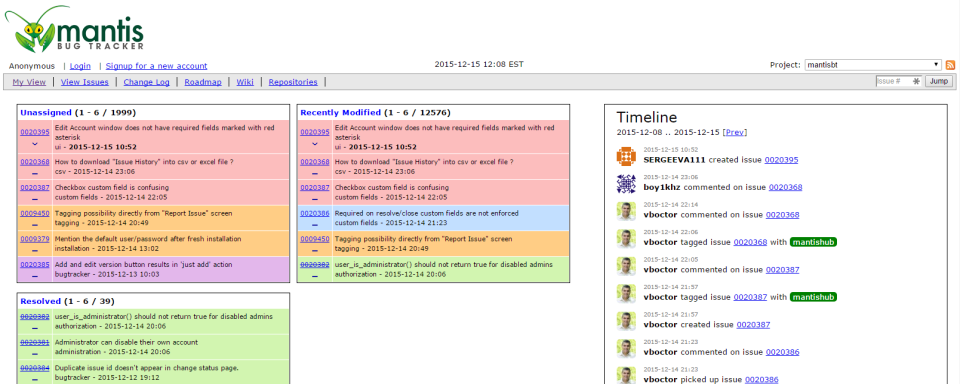Screen dimensions: 960x384
Task: Click priority arrow under 0020395 in Recently Modified
Action: pos(315,144)
